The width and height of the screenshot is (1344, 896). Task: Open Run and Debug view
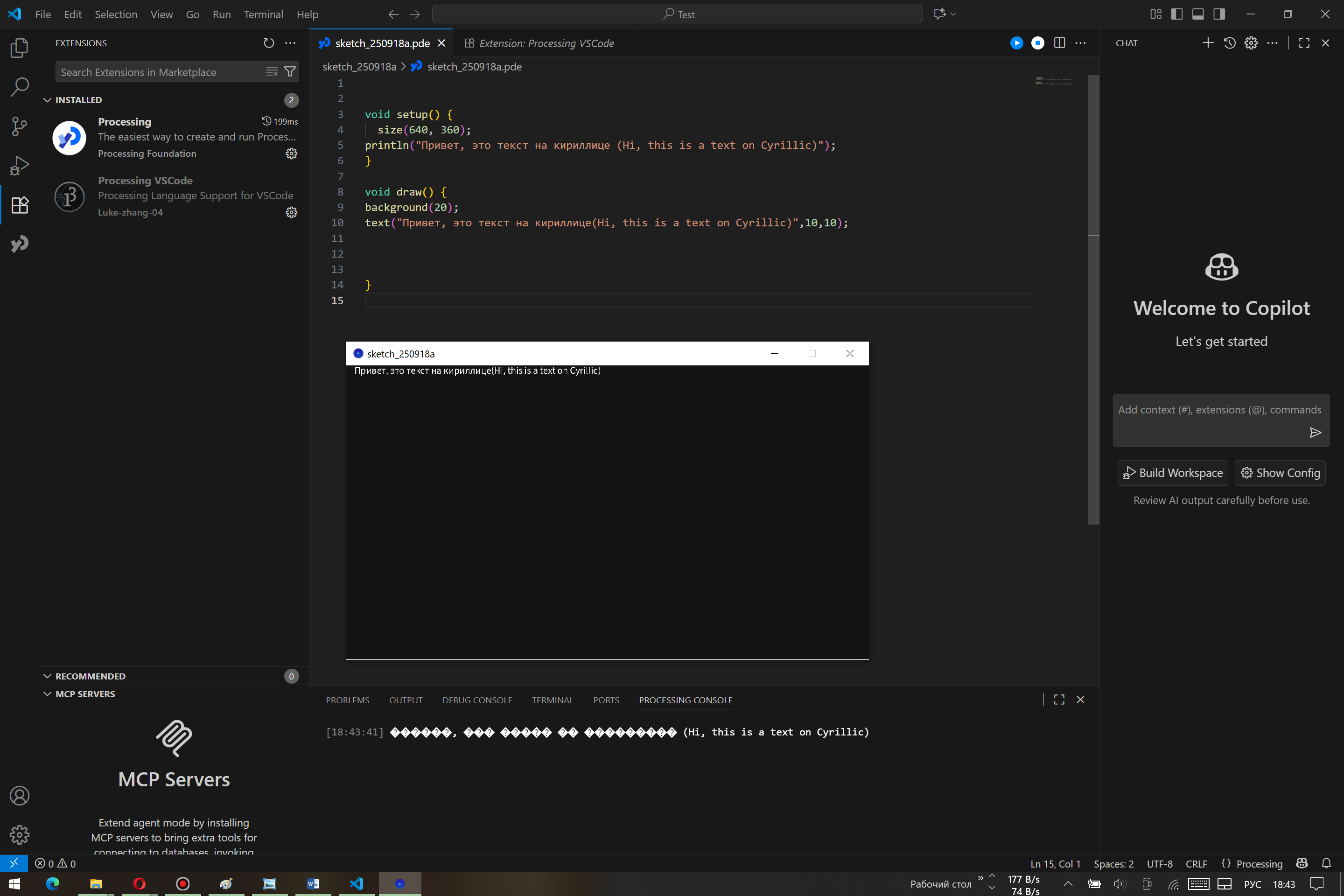click(x=20, y=166)
